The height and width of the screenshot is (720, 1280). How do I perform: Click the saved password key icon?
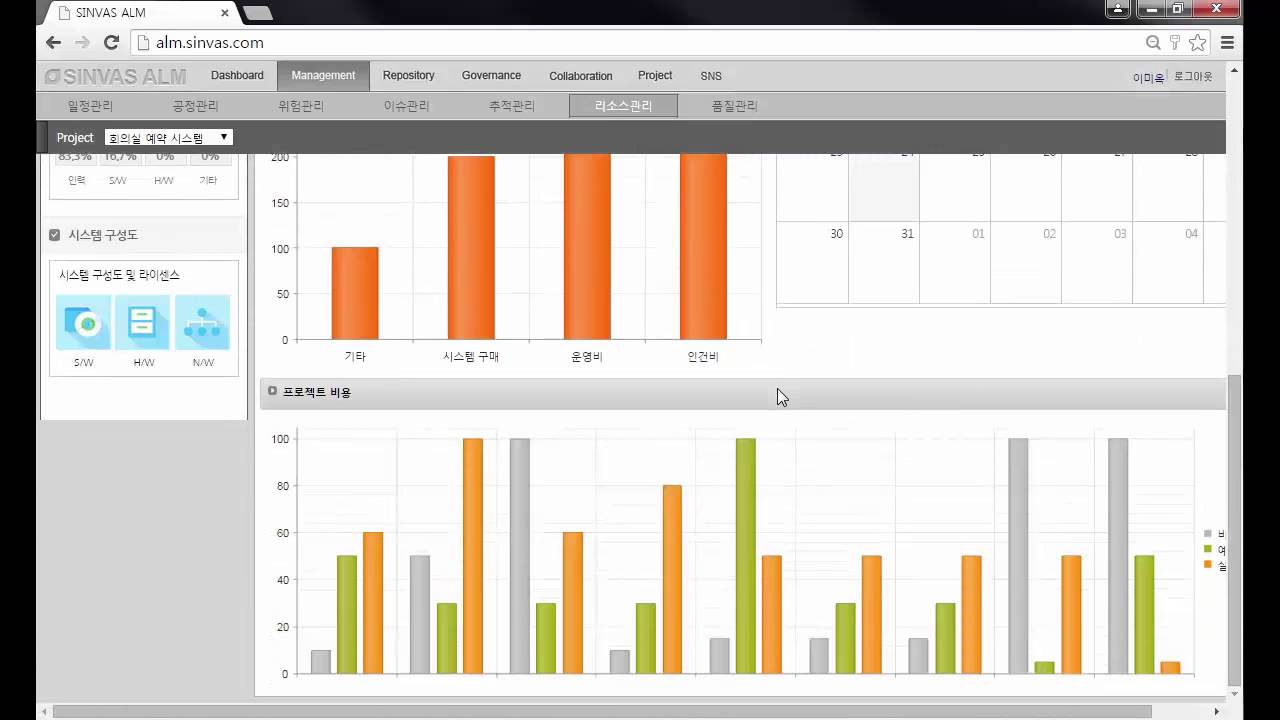coord(1175,42)
